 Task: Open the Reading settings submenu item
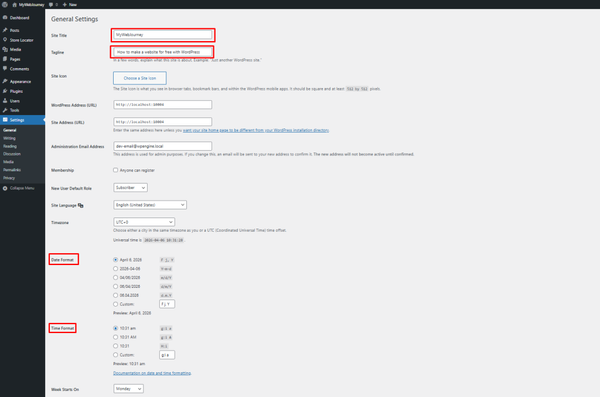(x=10, y=146)
